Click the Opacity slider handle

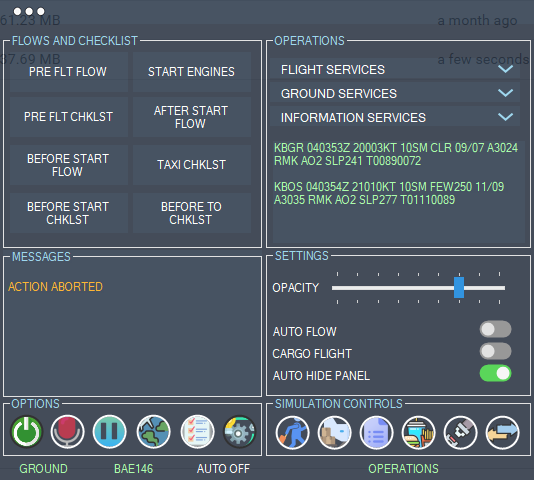coord(459,288)
